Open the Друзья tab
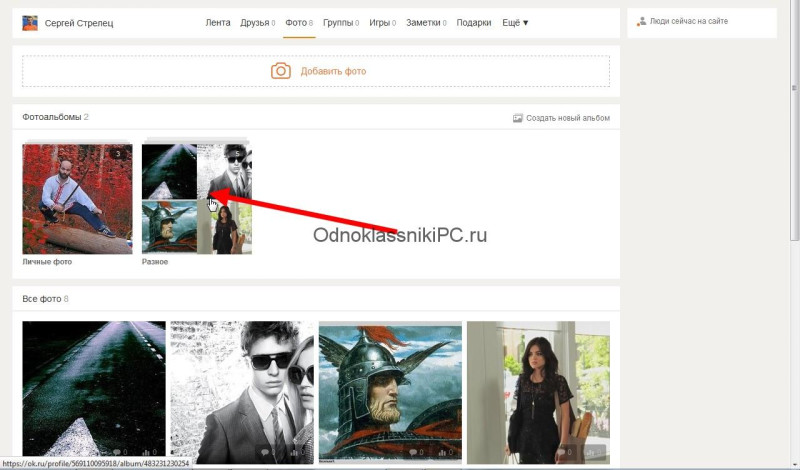800x470 pixels. pos(258,23)
